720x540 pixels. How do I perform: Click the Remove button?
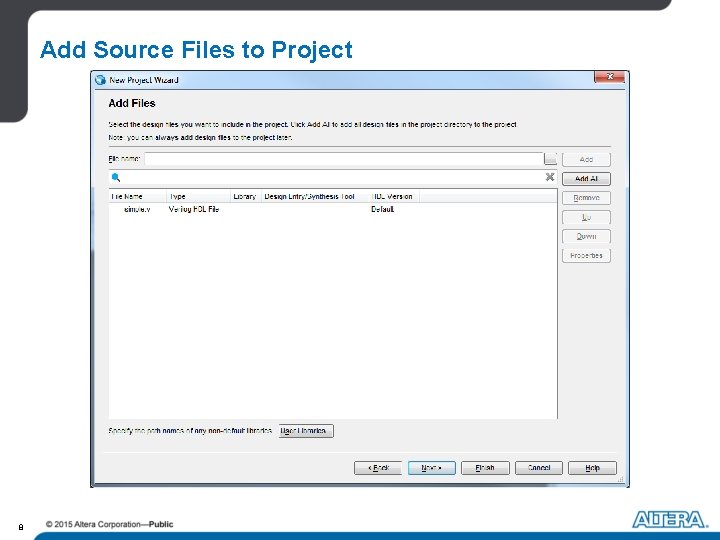586,198
